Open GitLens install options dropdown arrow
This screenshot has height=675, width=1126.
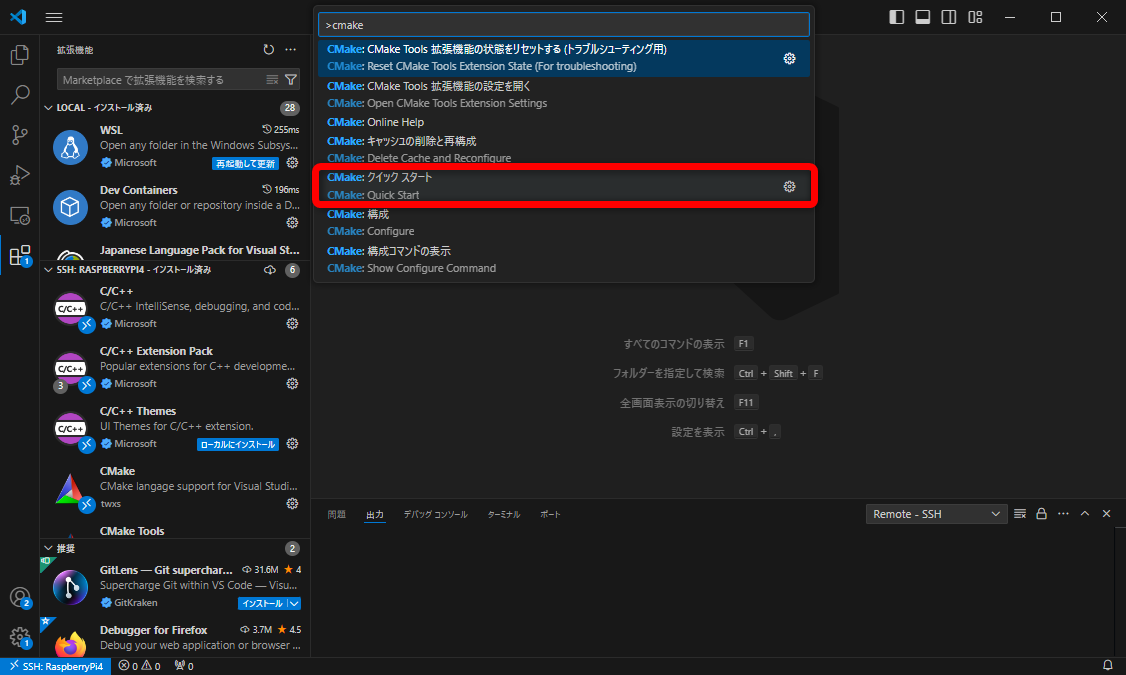(294, 604)
